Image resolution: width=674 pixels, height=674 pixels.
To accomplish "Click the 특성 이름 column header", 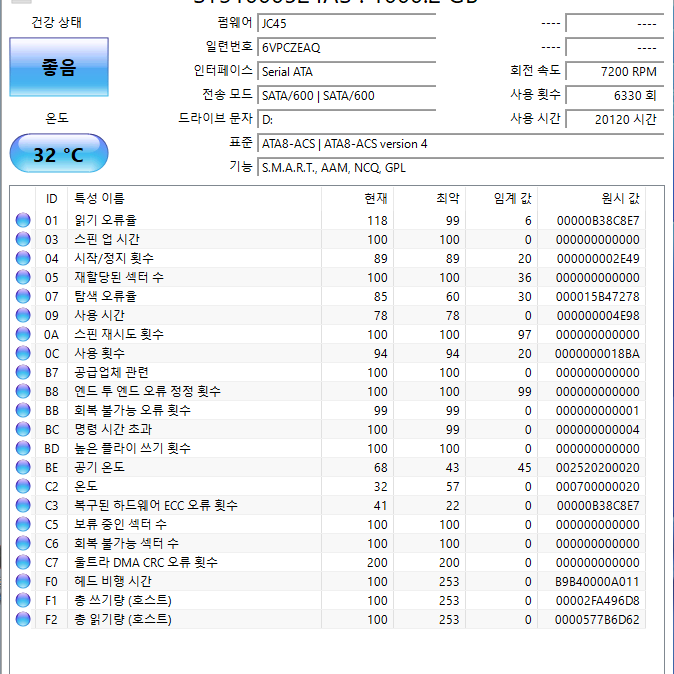I will (x=194, y=199).
